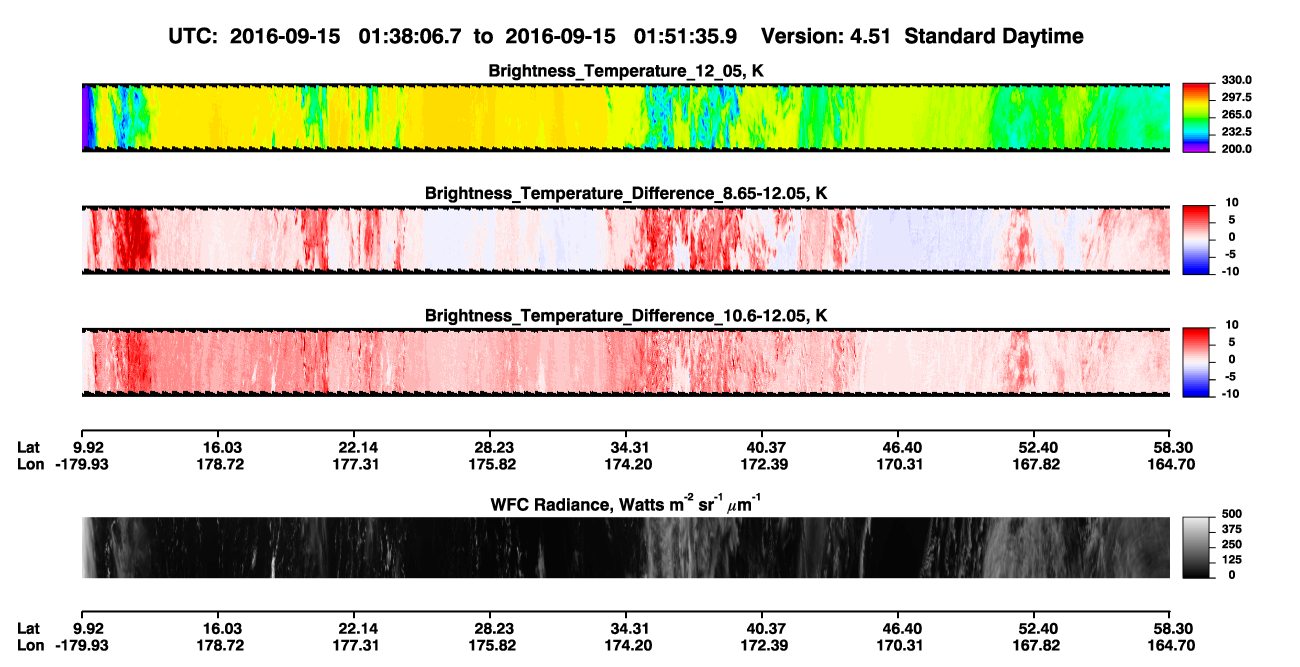Click lower axis longitude value 170.31
The height and width of the screenshot is (667, 1300).
(x=897, y=646)
